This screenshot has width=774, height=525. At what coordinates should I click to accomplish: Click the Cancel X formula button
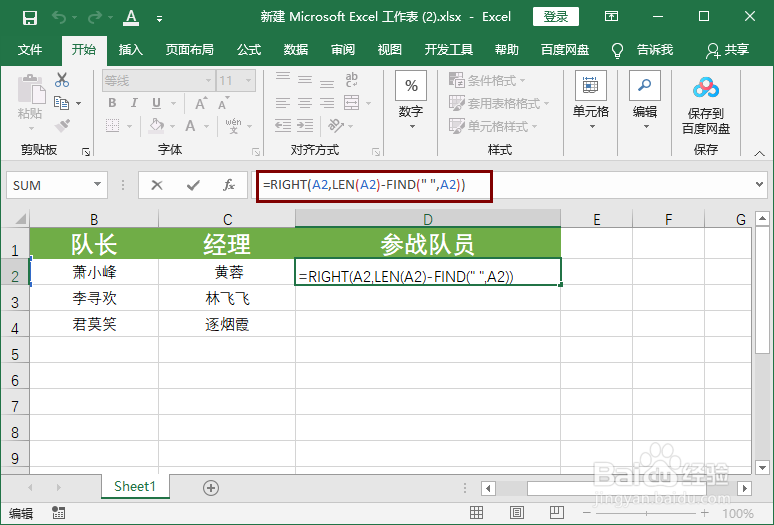157,186
